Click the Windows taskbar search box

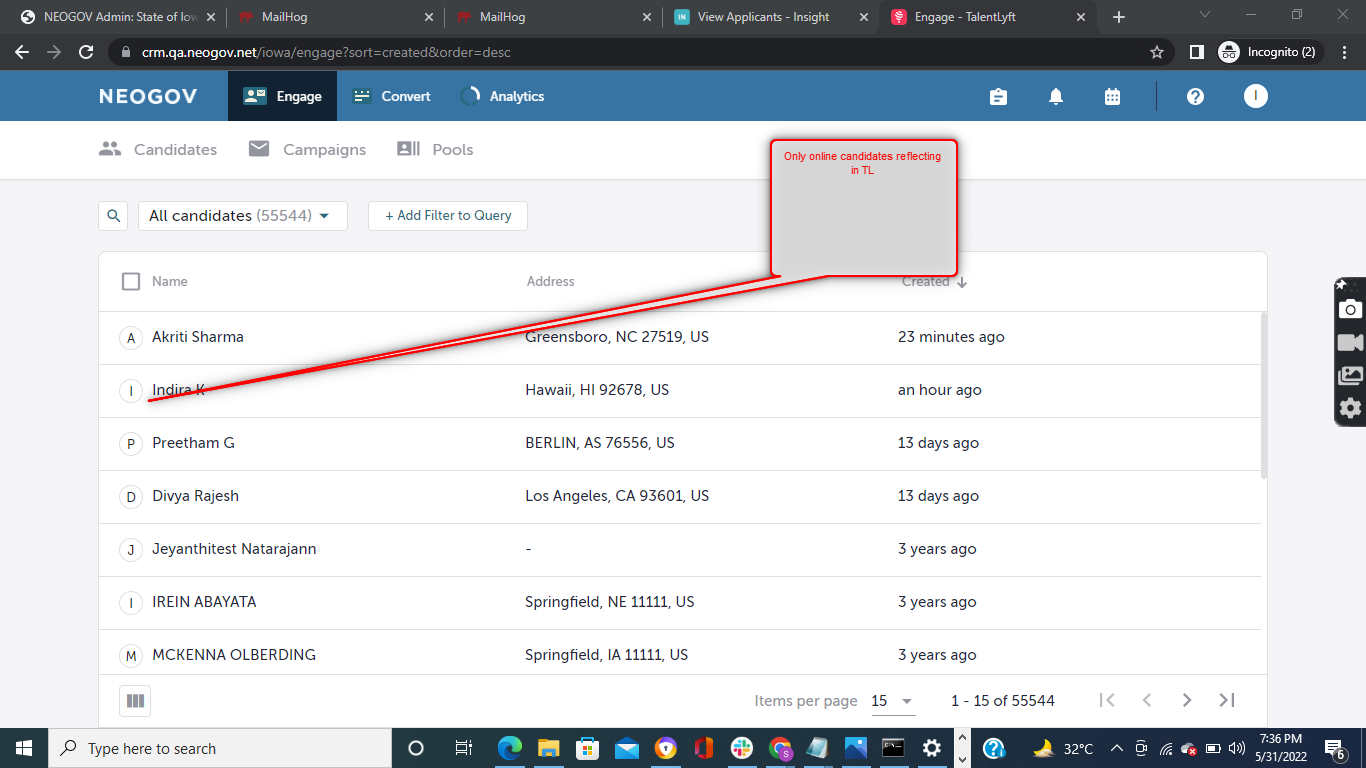[x=220, y=748]
